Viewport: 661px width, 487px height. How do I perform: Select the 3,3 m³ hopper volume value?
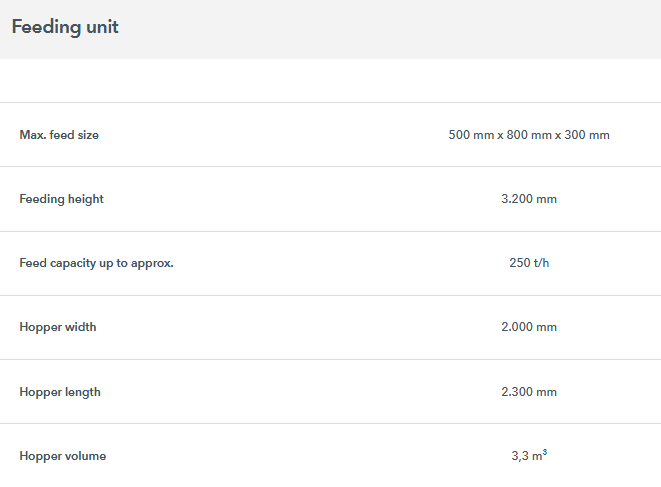[x=528, y=456]
